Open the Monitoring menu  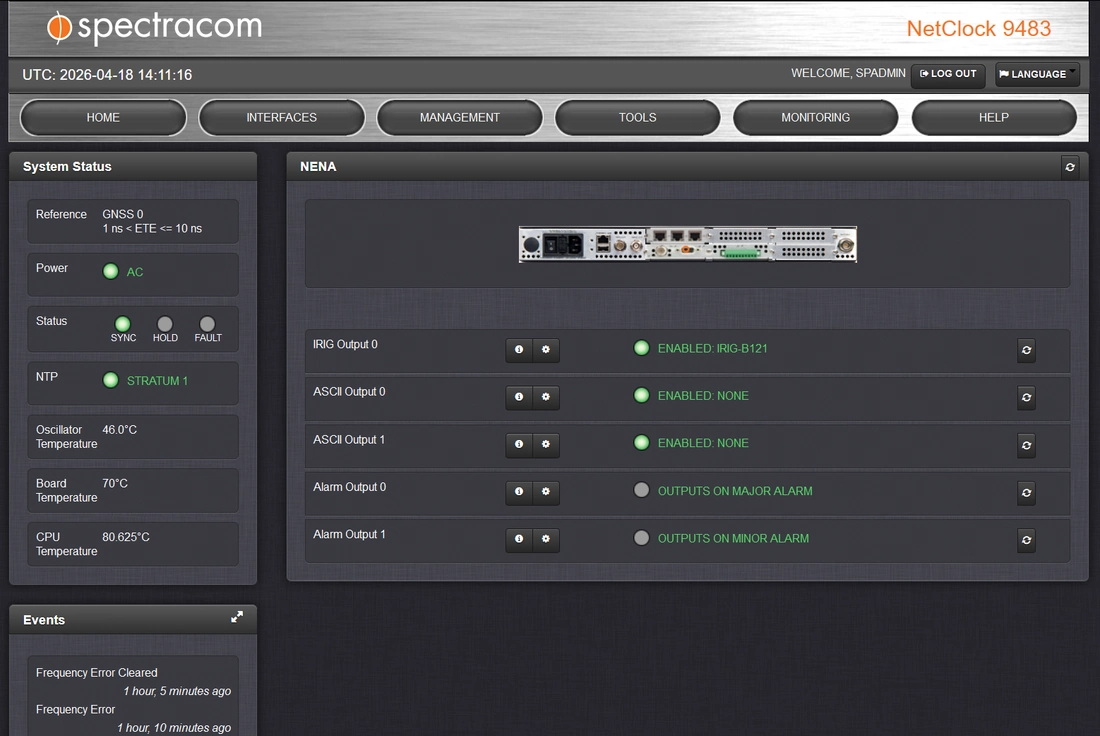tap(815, 118)
